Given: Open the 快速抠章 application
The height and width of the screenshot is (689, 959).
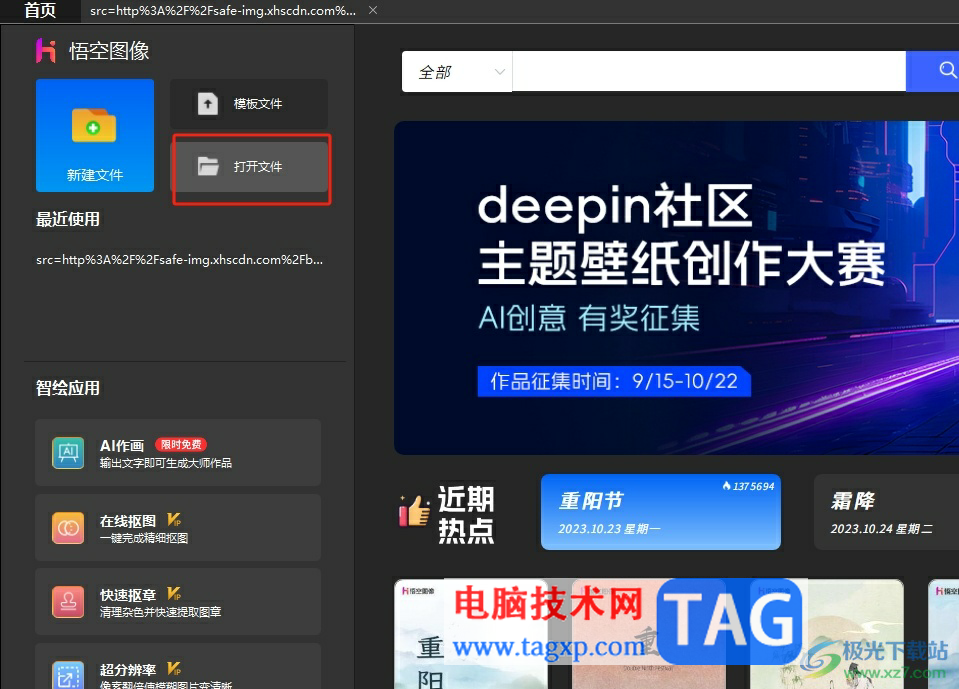Looking at the screenshot, I should tap(178, 602).
